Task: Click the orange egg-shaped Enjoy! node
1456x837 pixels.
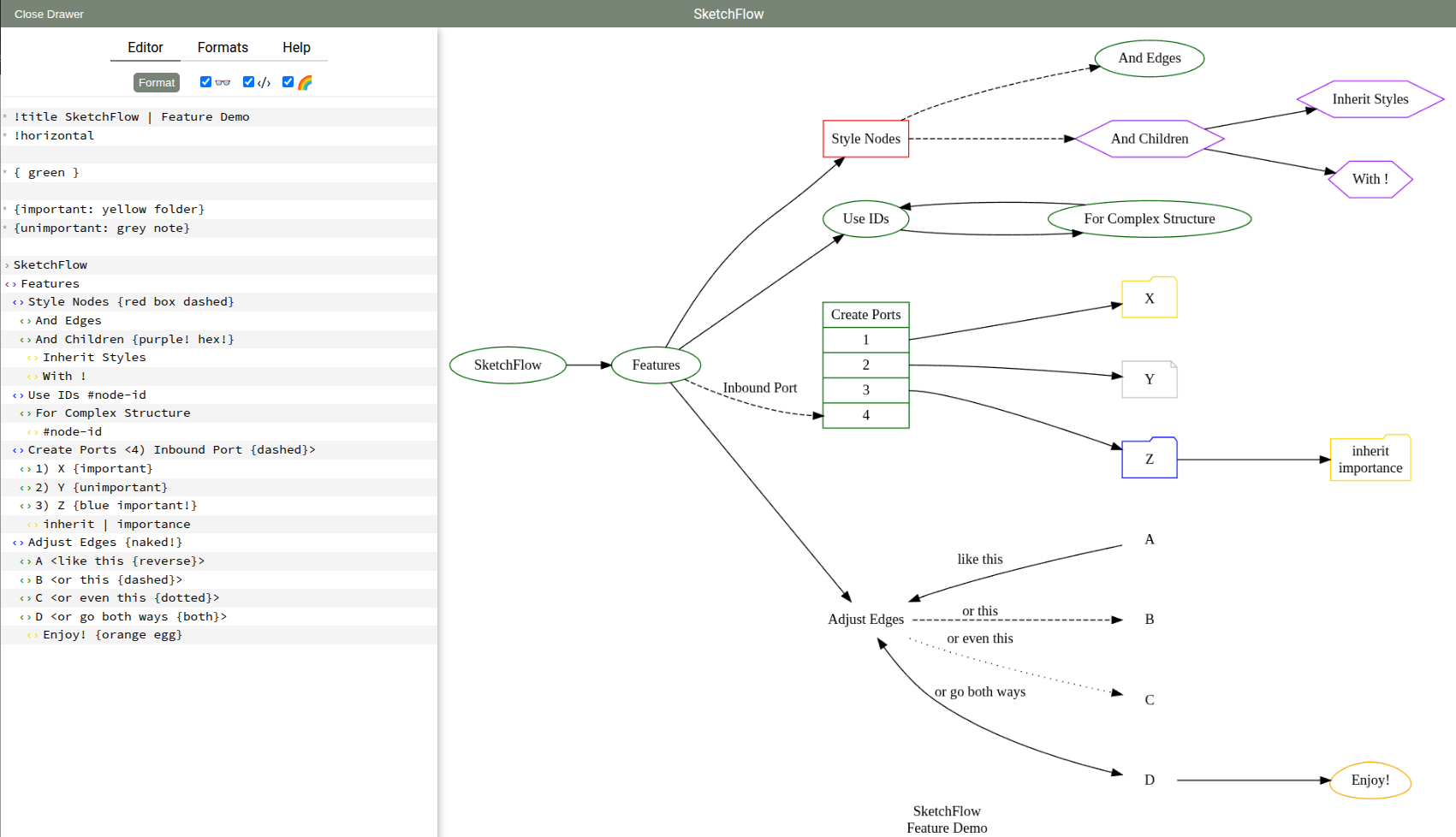Action: click(x=1370, y=781)
